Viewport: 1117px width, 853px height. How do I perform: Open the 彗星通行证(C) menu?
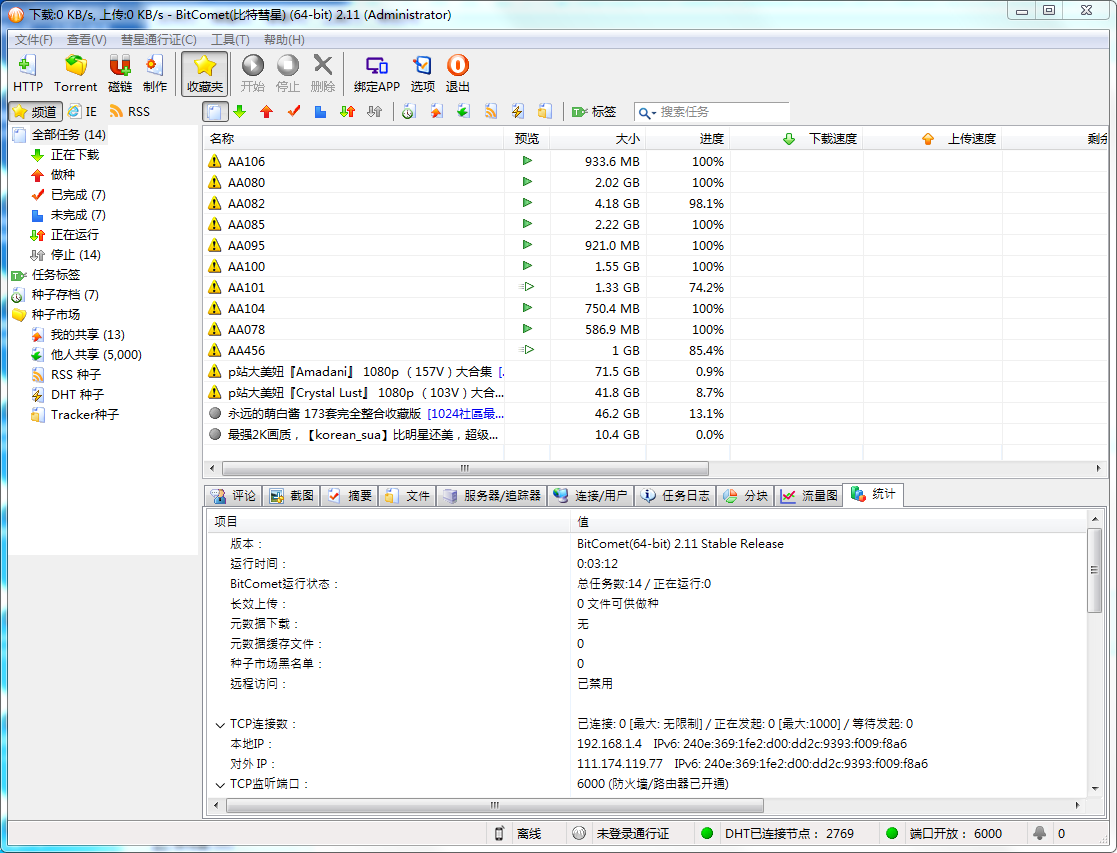[158, 40]
